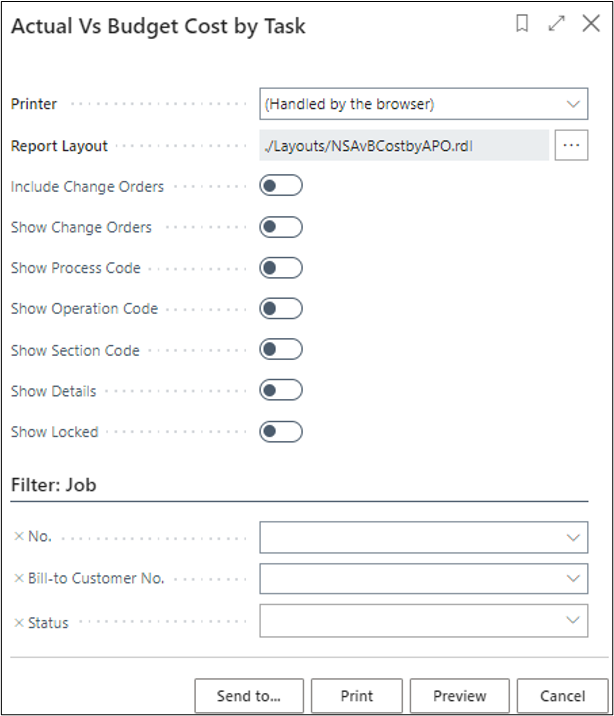Remove the Status filter with X icon
The width and height of the screenshot is (614, 716).
19,623
